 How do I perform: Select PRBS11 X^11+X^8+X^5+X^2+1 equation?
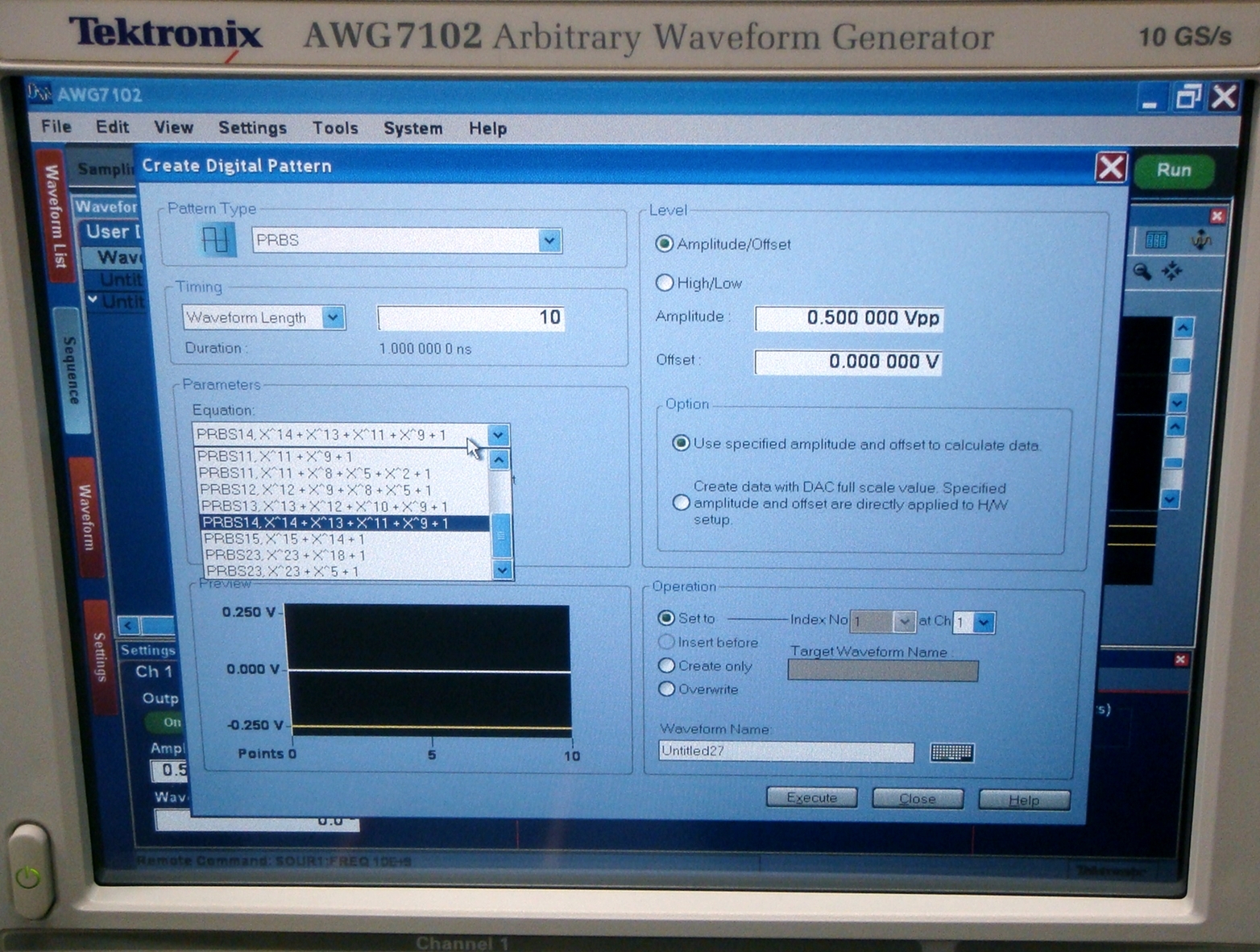pos(343,473)
